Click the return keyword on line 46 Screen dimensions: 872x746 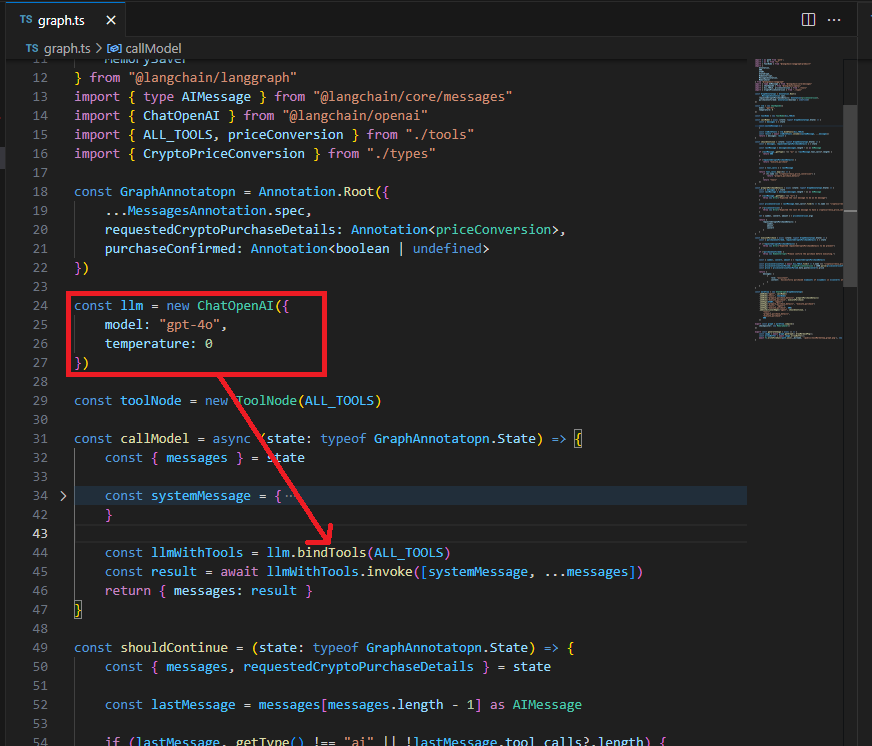[128, 590]
